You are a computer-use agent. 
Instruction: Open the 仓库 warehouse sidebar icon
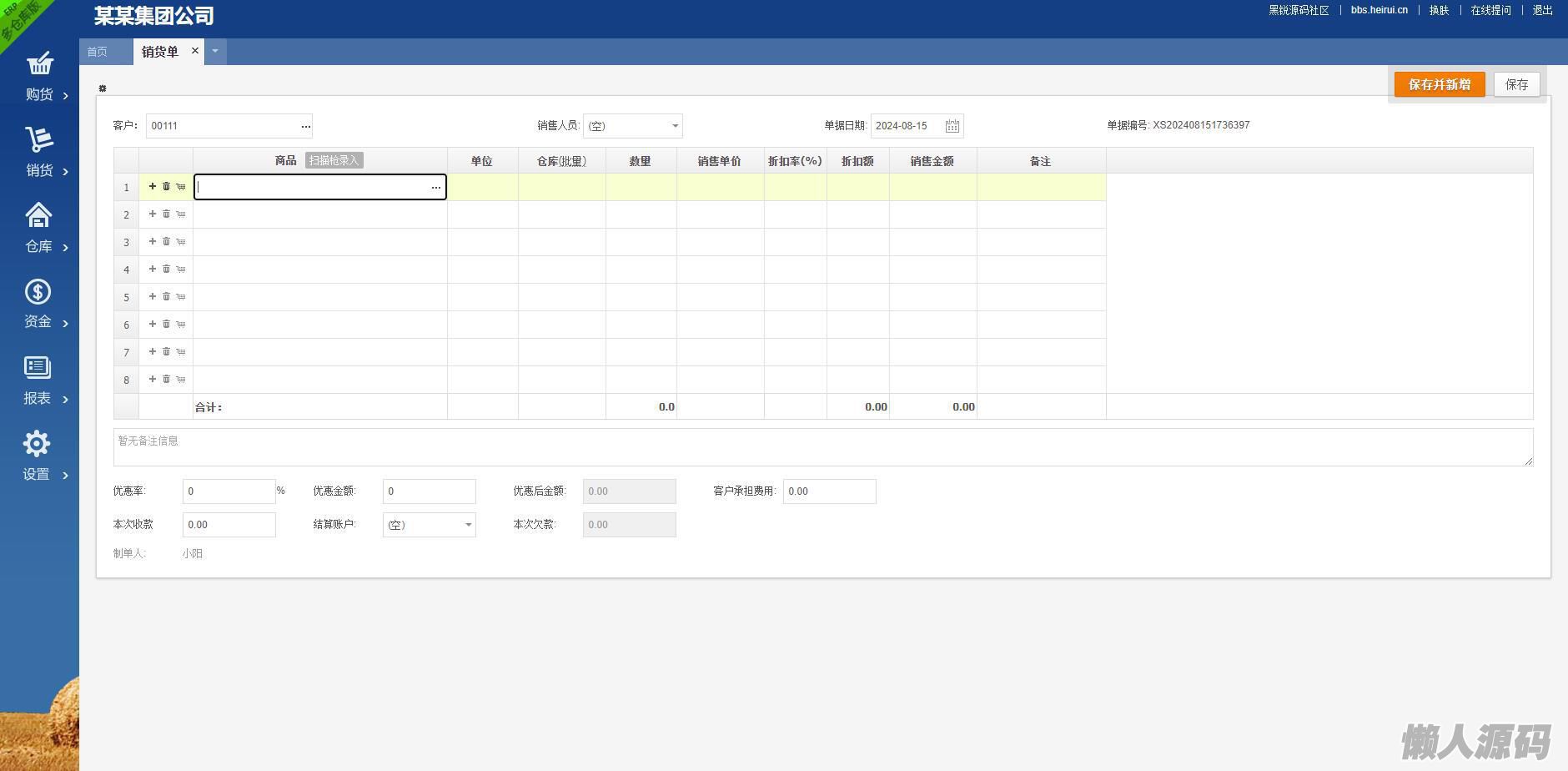pyautogui.click(x=39, y=216)
